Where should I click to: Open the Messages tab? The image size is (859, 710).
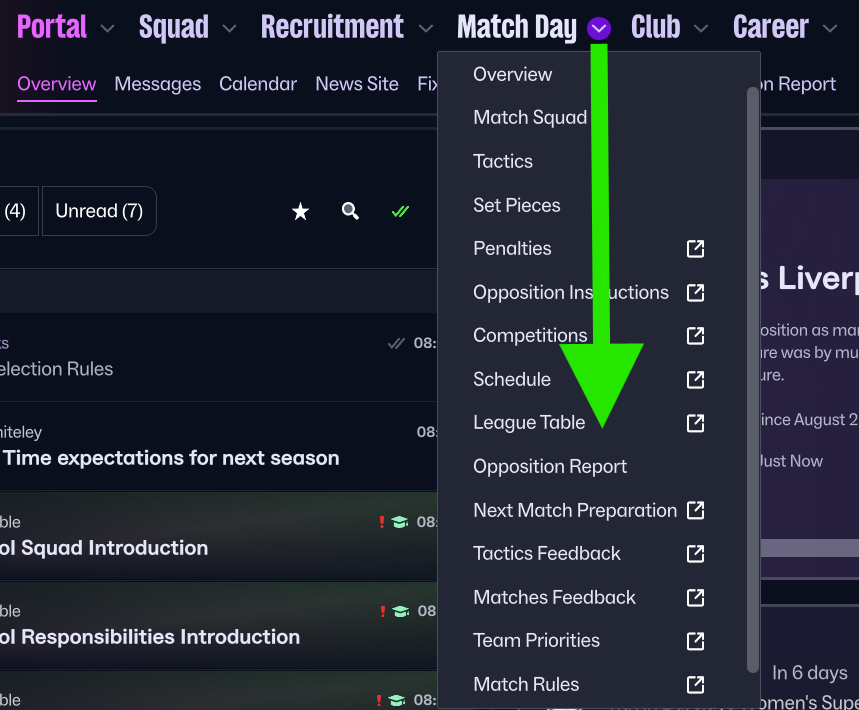click(158, 84)
